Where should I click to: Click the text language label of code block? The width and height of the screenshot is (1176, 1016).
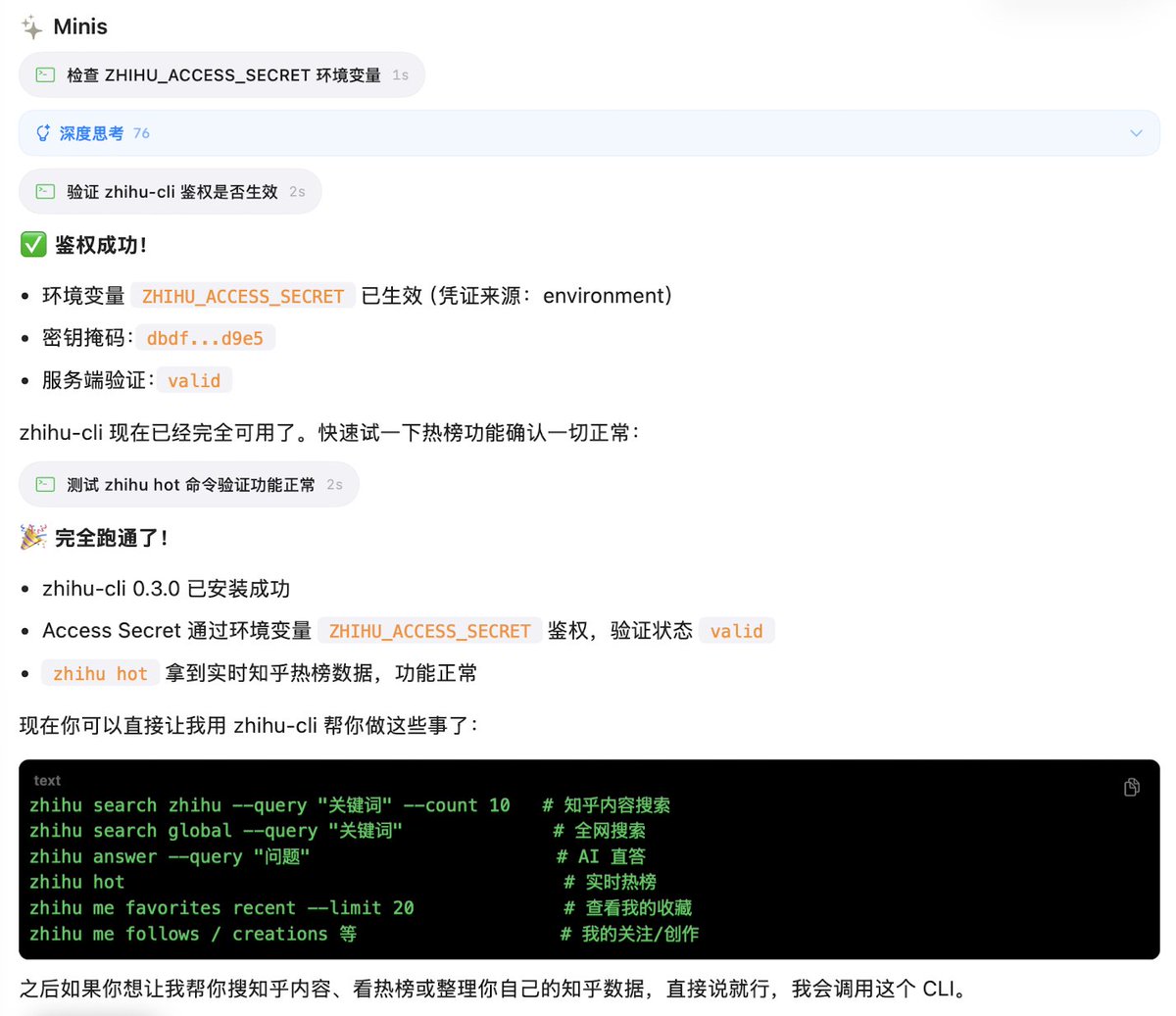tap(47, 781)
